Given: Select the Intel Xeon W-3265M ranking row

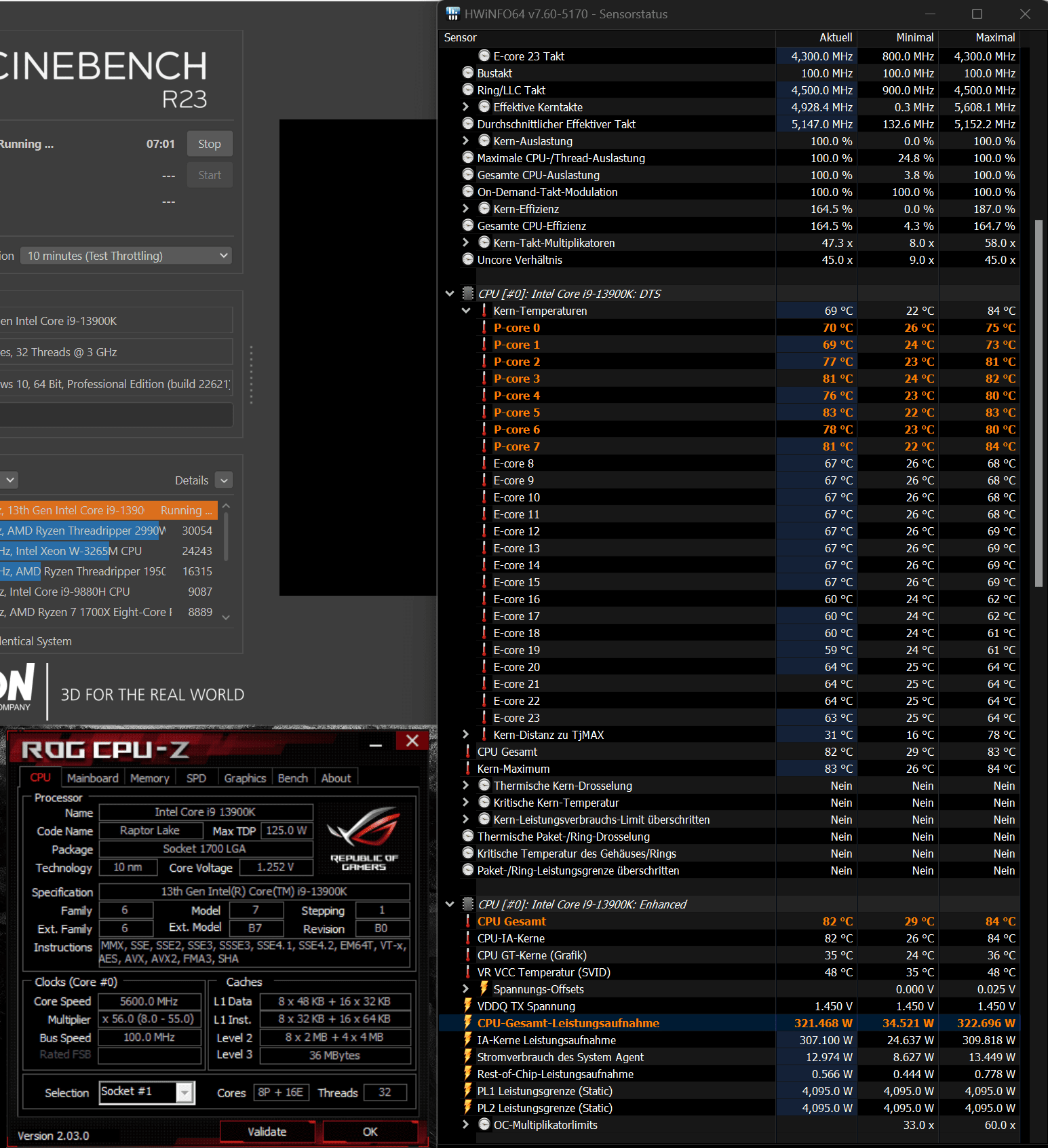Looking at the screenshot, I should 109,551.
